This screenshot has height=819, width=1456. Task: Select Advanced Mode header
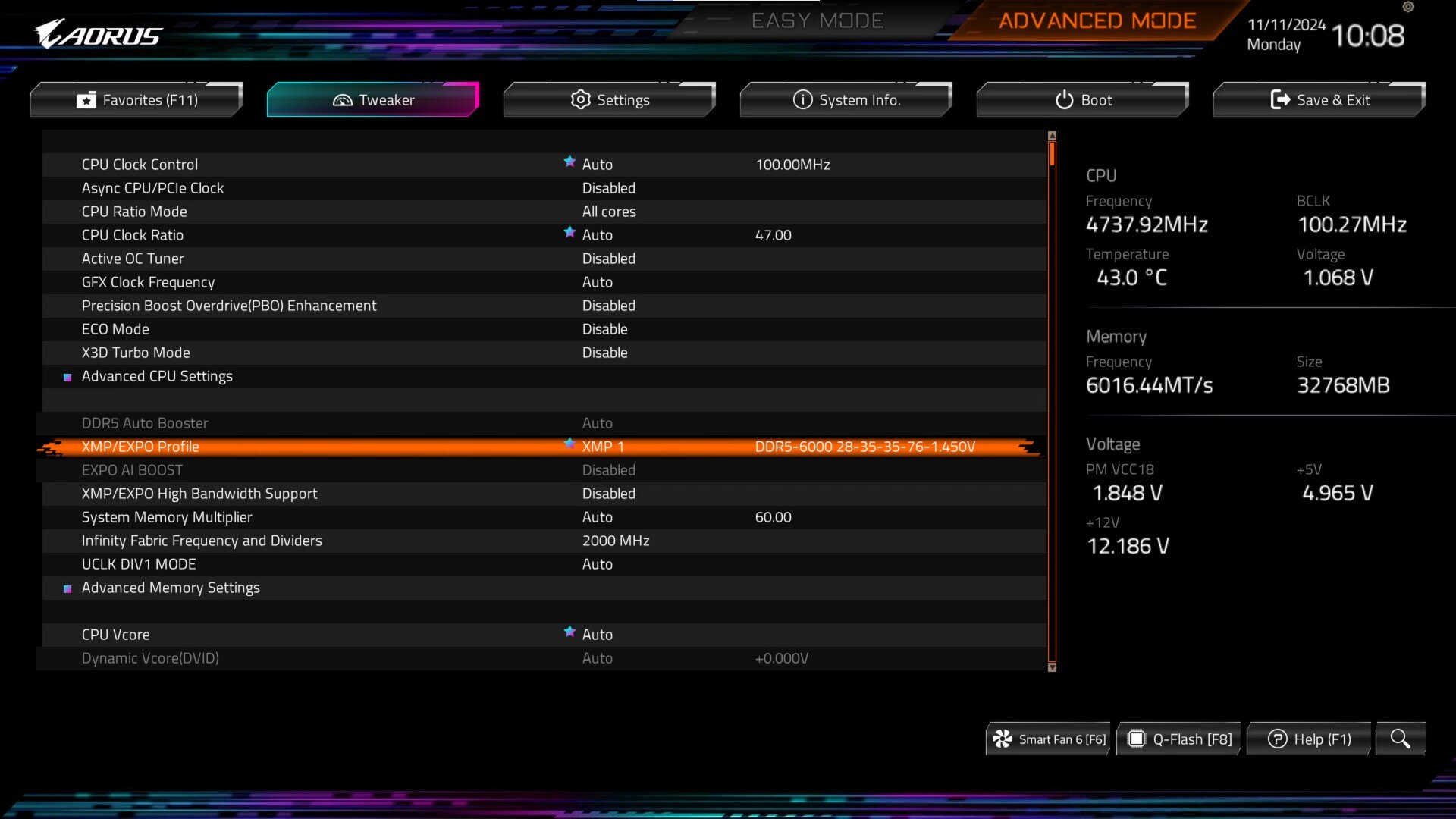pyautogui.click(x=1097, y=20)
